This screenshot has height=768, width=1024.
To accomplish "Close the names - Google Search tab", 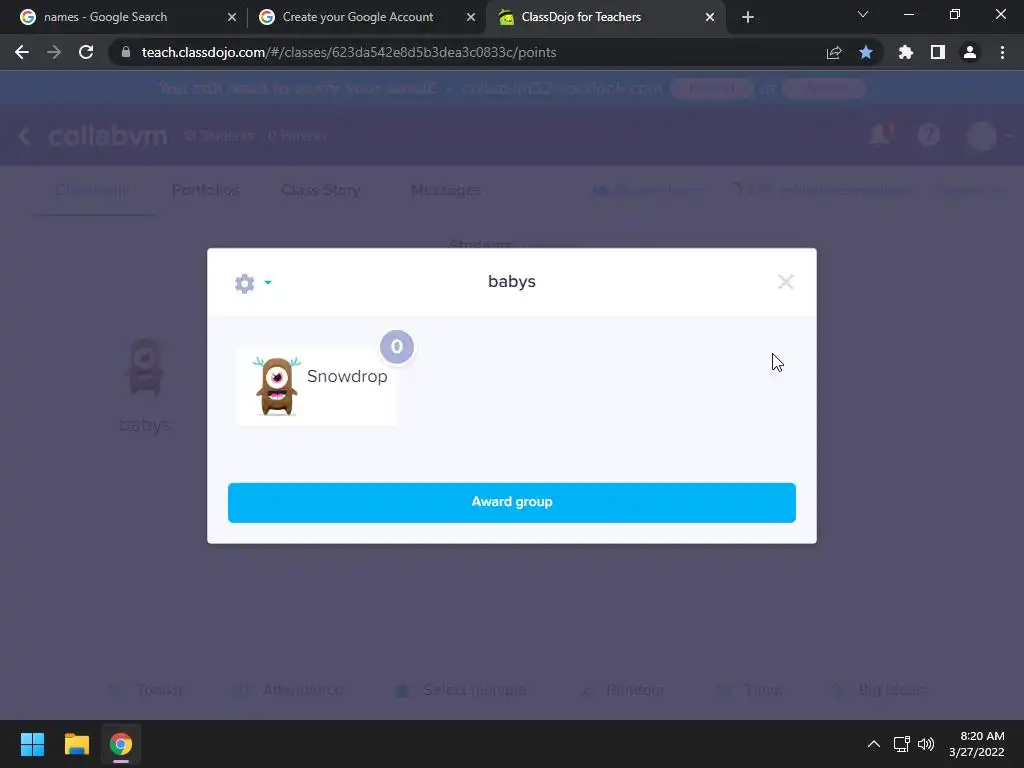I will coord(232,17).
